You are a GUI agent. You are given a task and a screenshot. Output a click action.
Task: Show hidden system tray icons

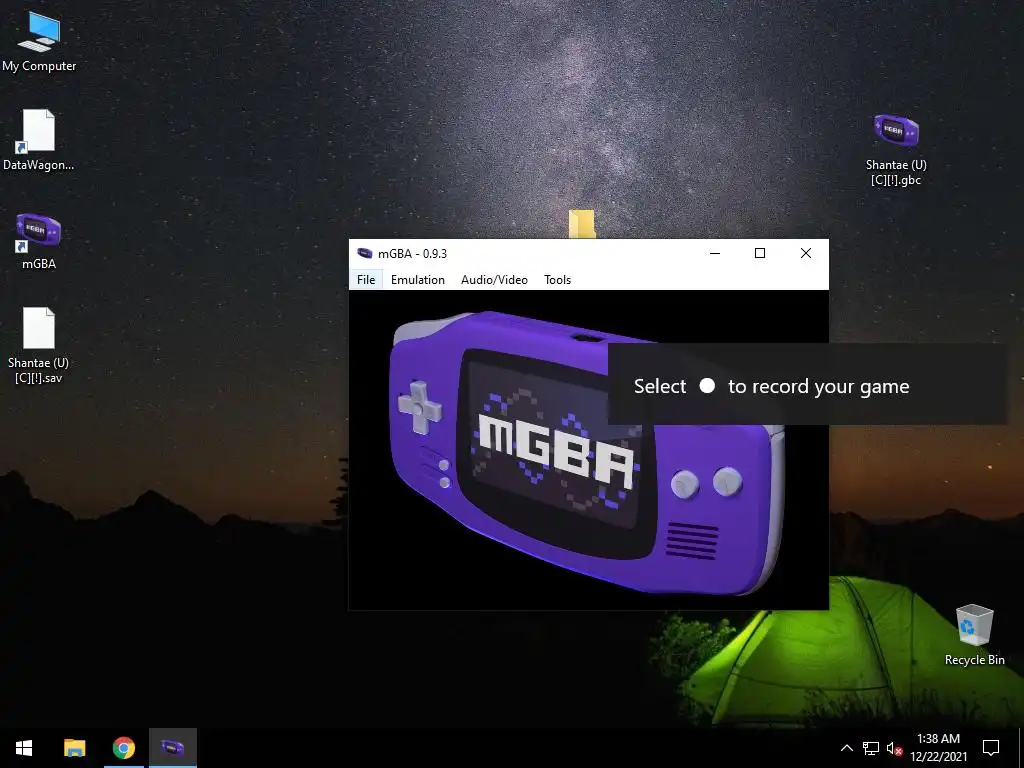click(x=846, y=748)
